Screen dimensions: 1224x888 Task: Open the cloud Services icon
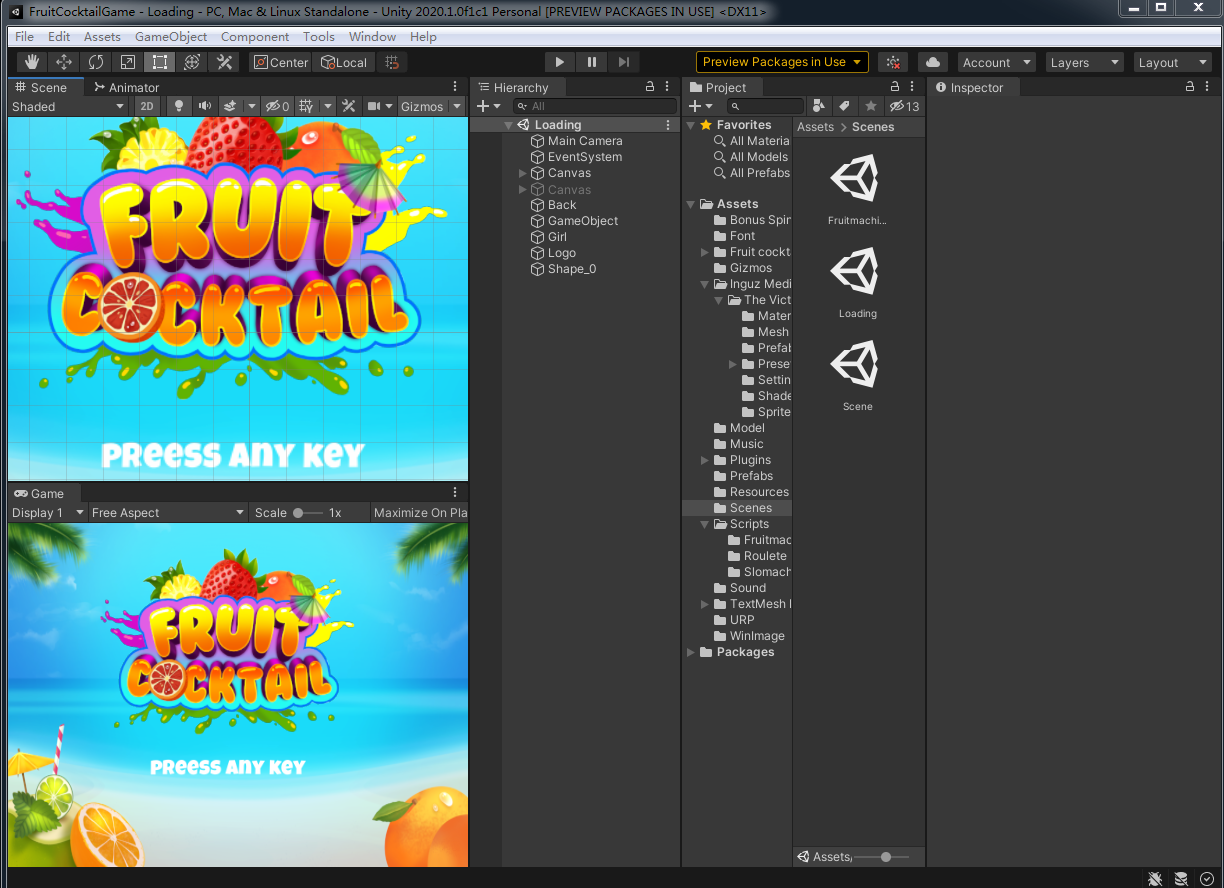tap(933, 62)
